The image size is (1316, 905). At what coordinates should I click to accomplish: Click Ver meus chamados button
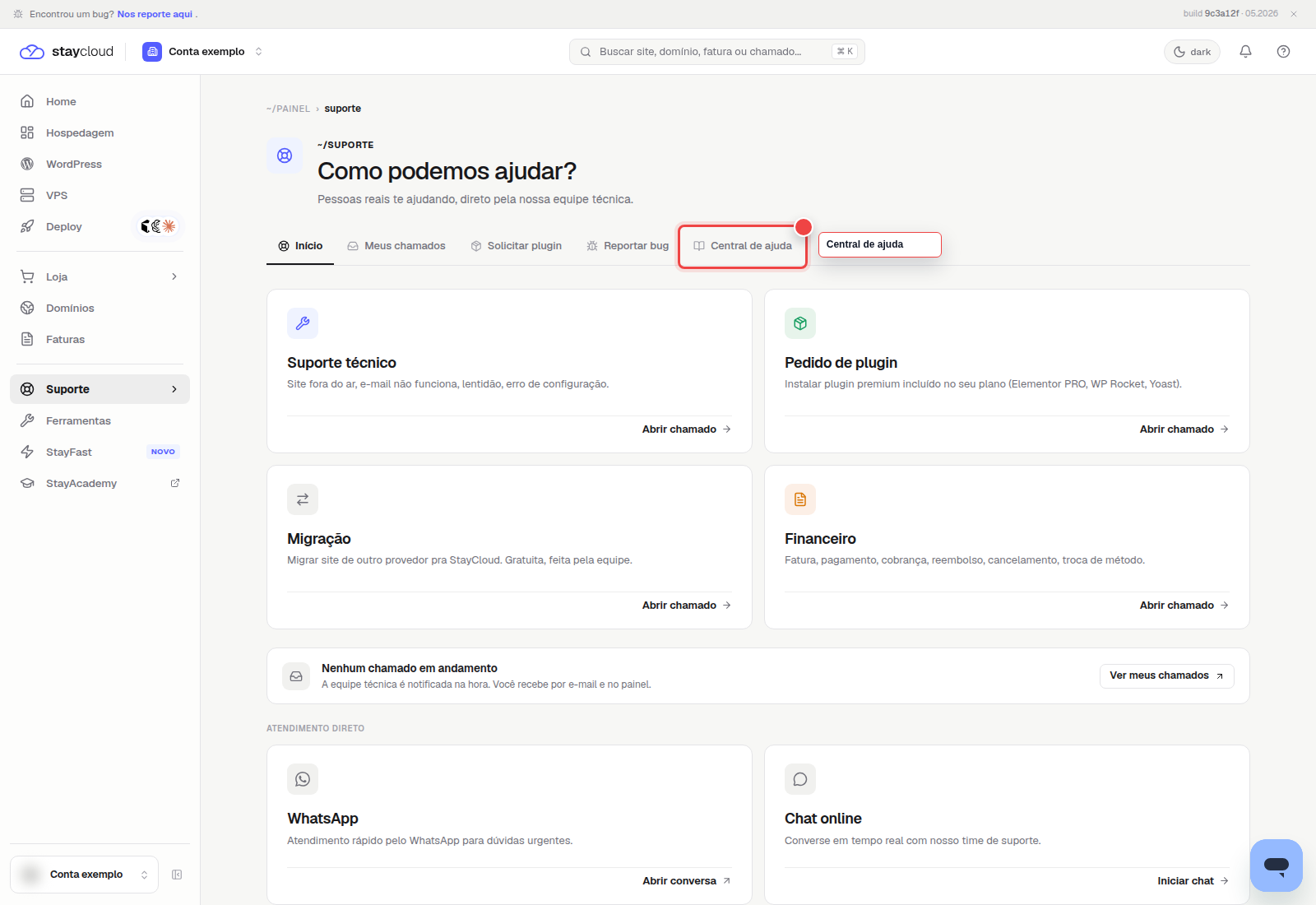[1166, 675]
